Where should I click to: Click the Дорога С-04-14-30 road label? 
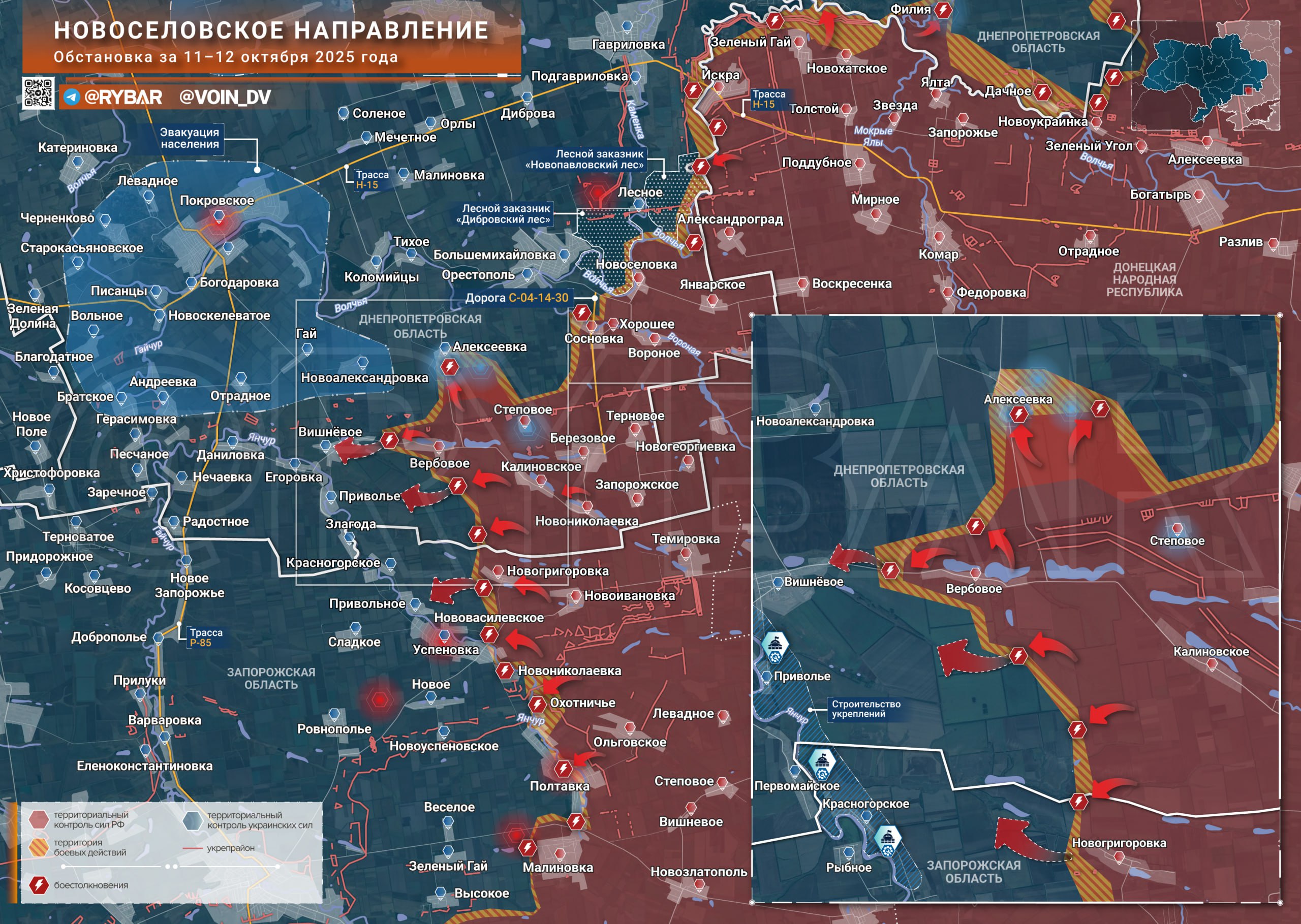point(516,298)
